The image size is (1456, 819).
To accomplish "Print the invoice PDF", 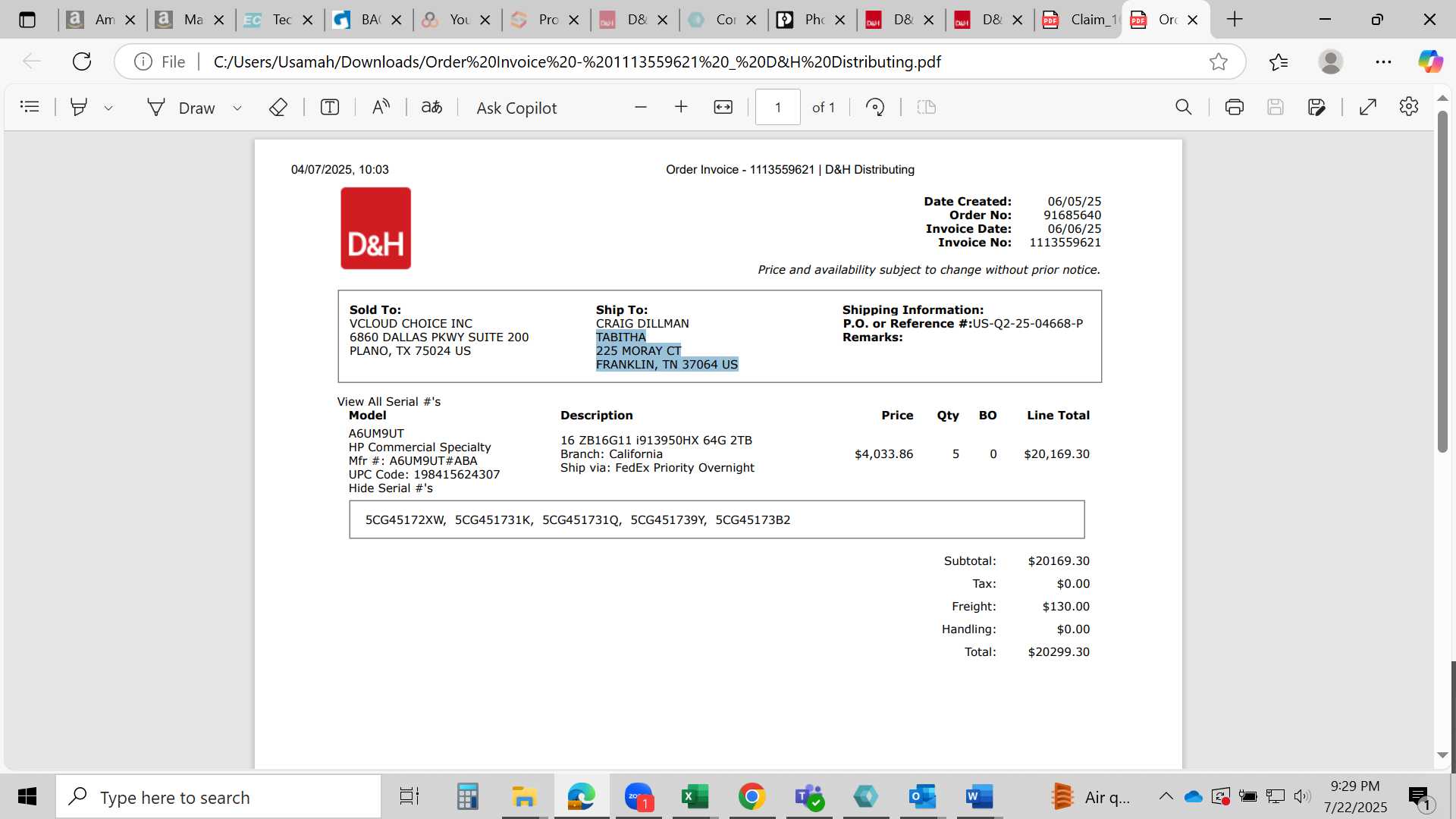I will coord(1235,107).
